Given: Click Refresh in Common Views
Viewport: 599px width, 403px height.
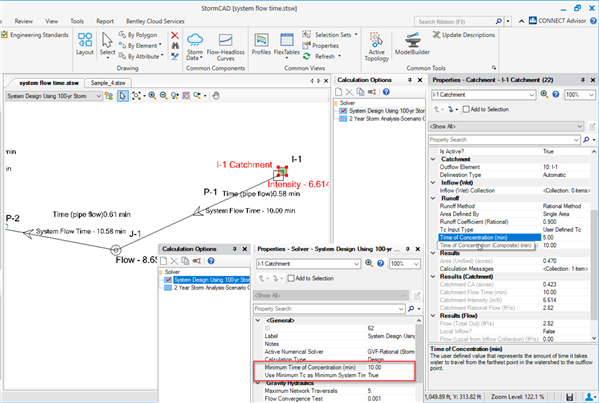Looking at the screenshot, I should 322,56.
